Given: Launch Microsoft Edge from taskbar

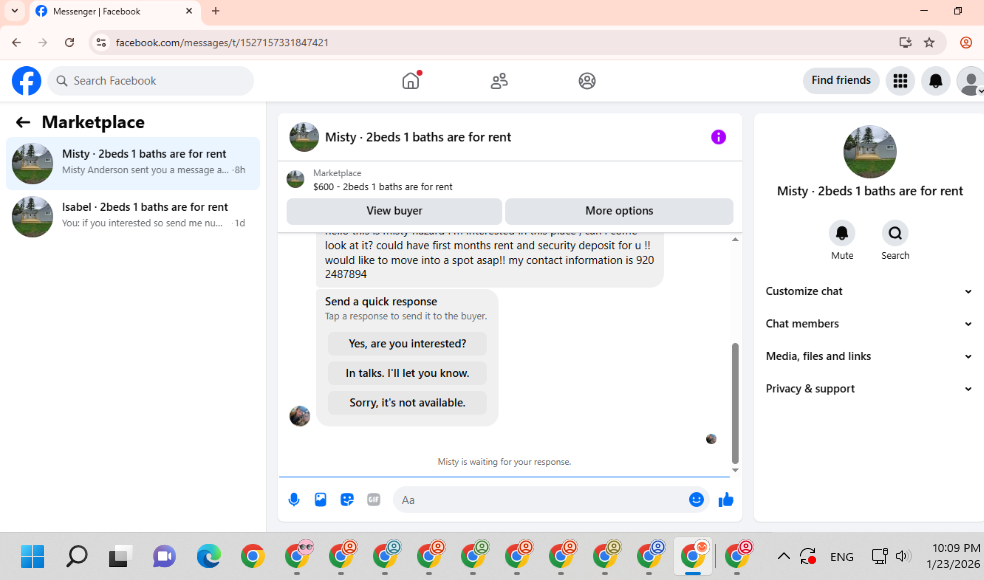Looking at the screenshot, I should [x=208, y=556].
